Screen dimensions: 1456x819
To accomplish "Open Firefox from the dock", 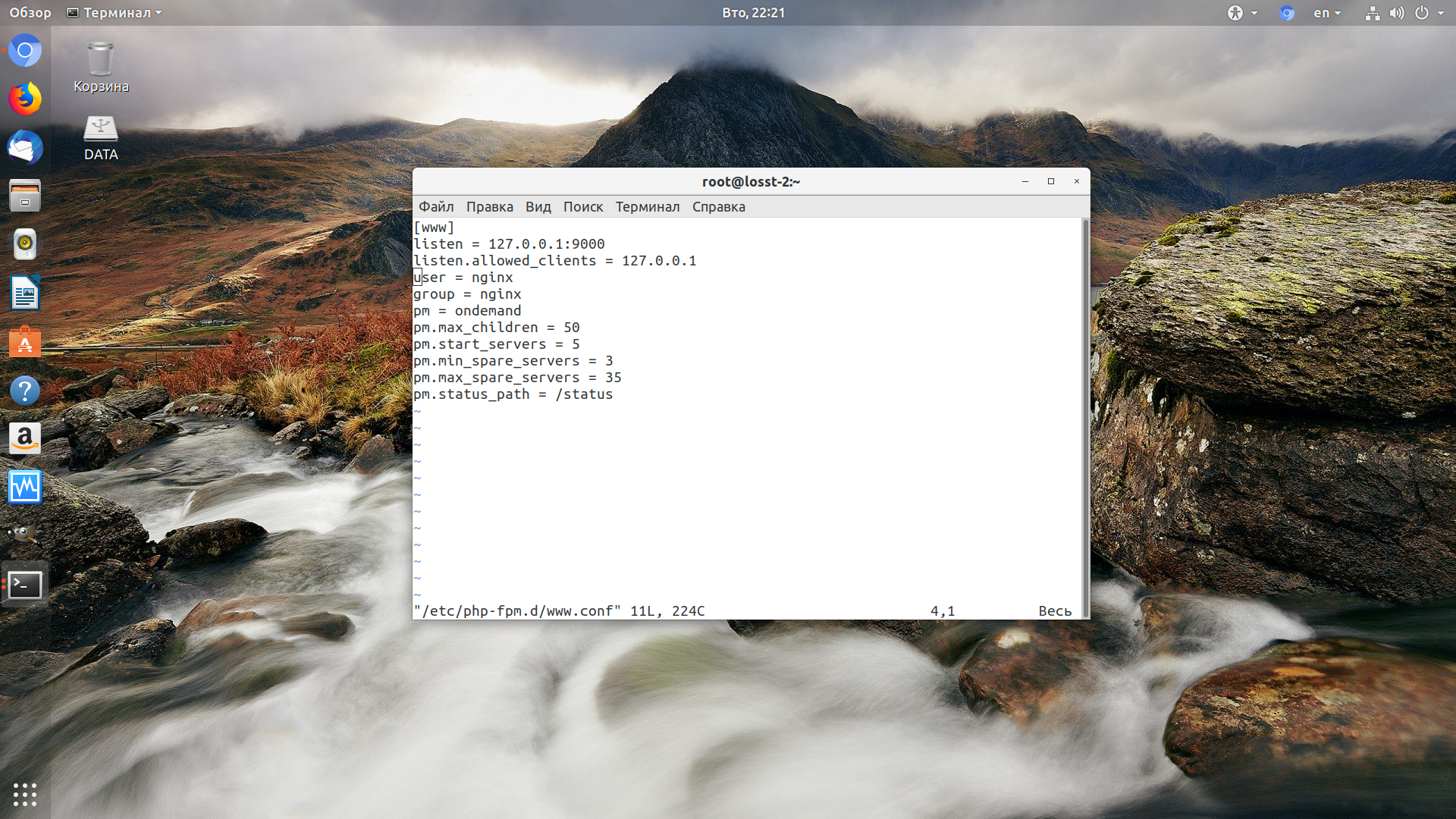I will 25,99.
